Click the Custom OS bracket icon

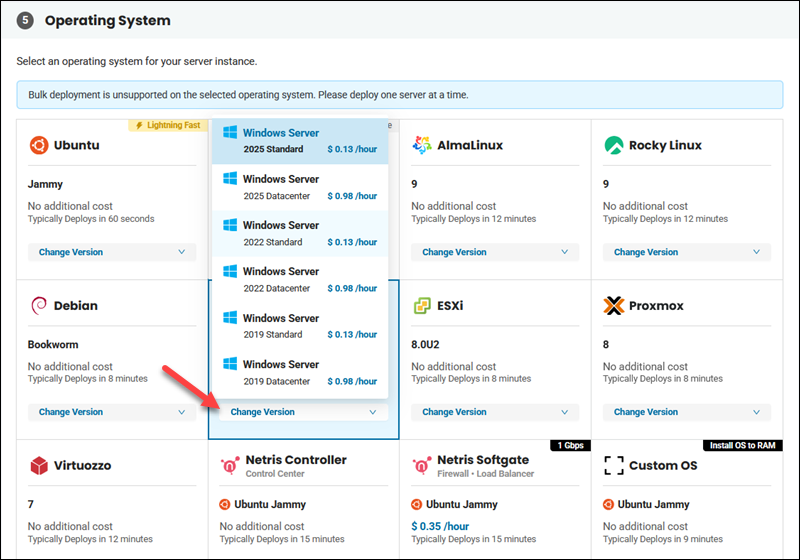[614, 465]
